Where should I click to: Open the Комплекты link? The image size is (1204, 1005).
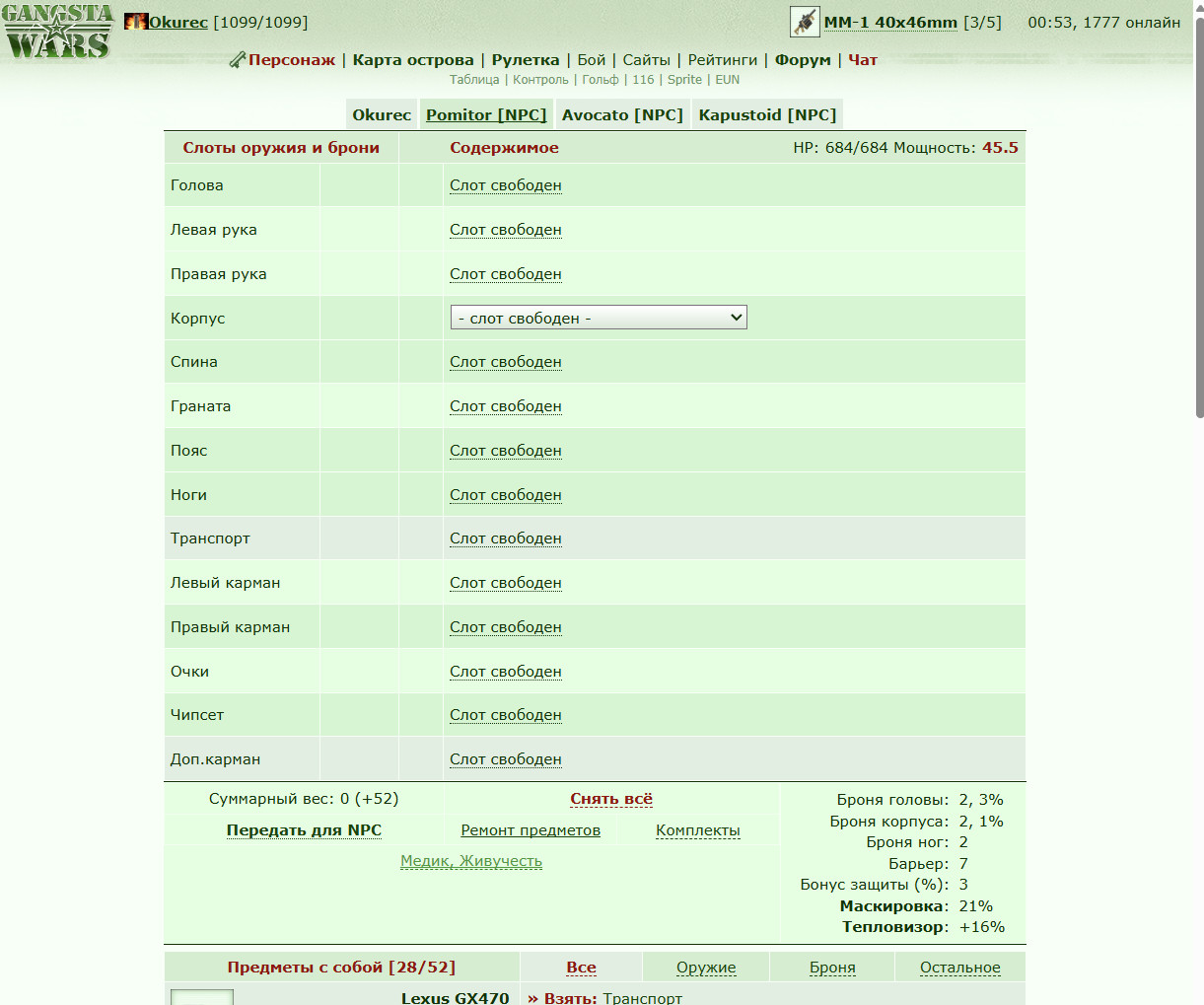point(698,830)
